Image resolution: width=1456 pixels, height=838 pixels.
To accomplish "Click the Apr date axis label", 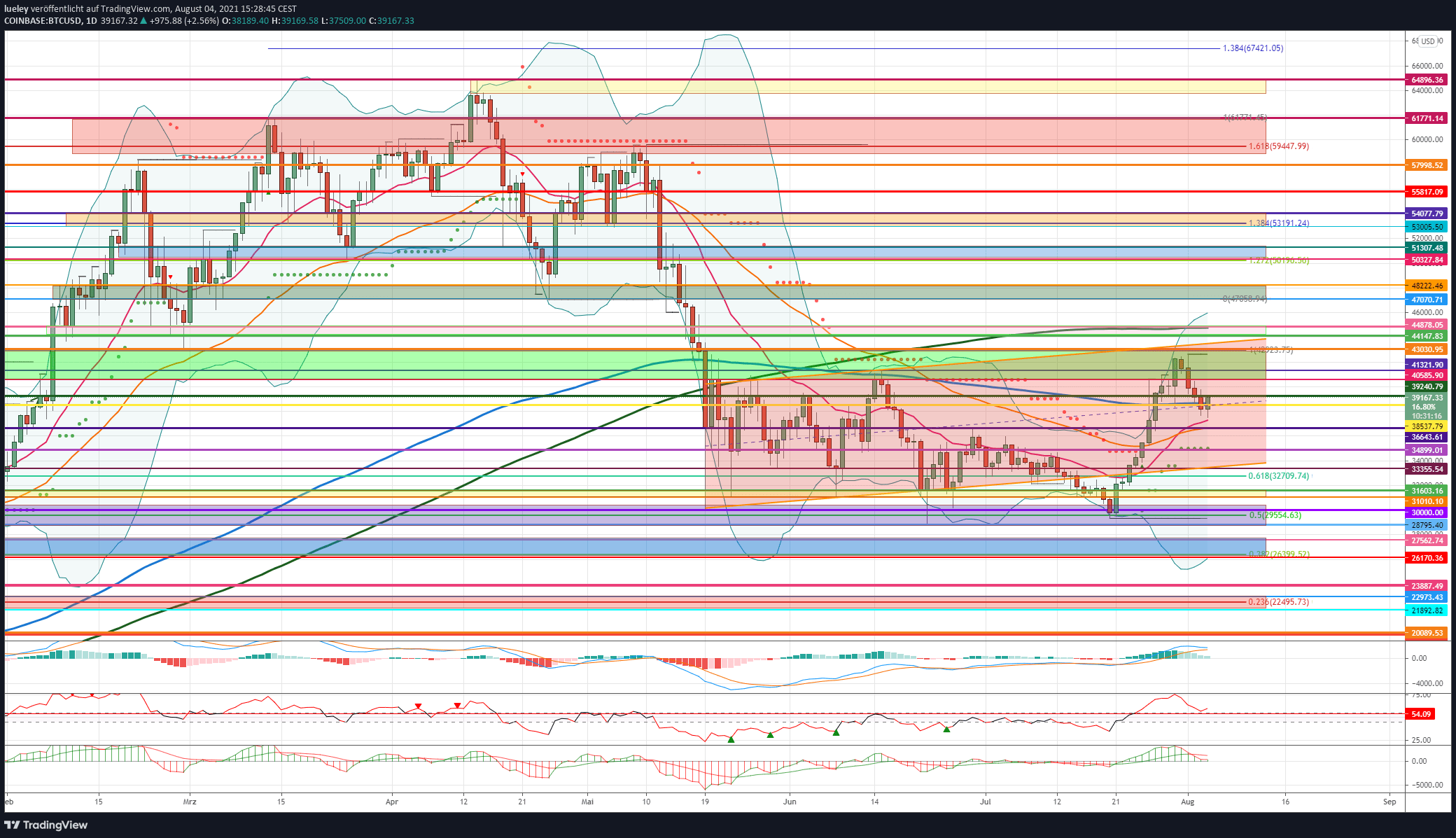I will [392, 802].
